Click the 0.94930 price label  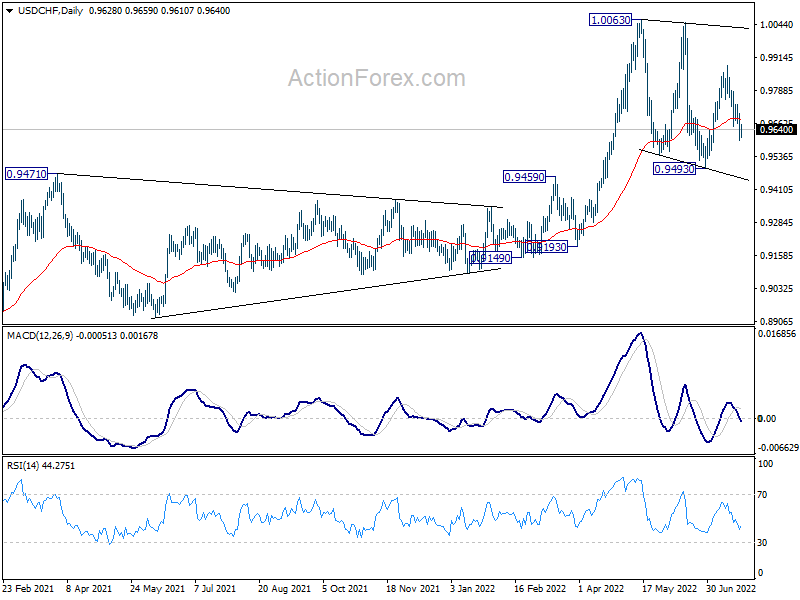674,169
